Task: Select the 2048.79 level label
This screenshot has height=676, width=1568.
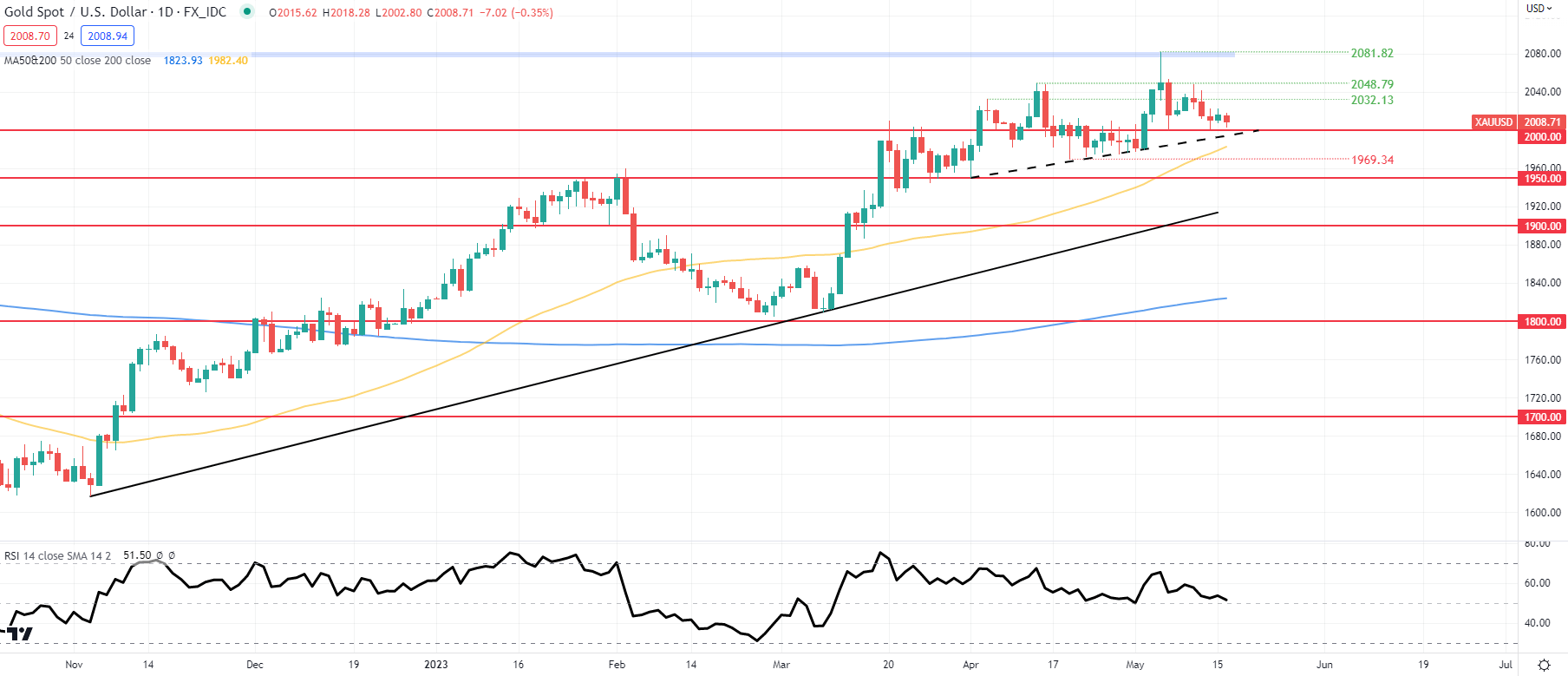Action: 1372,84
